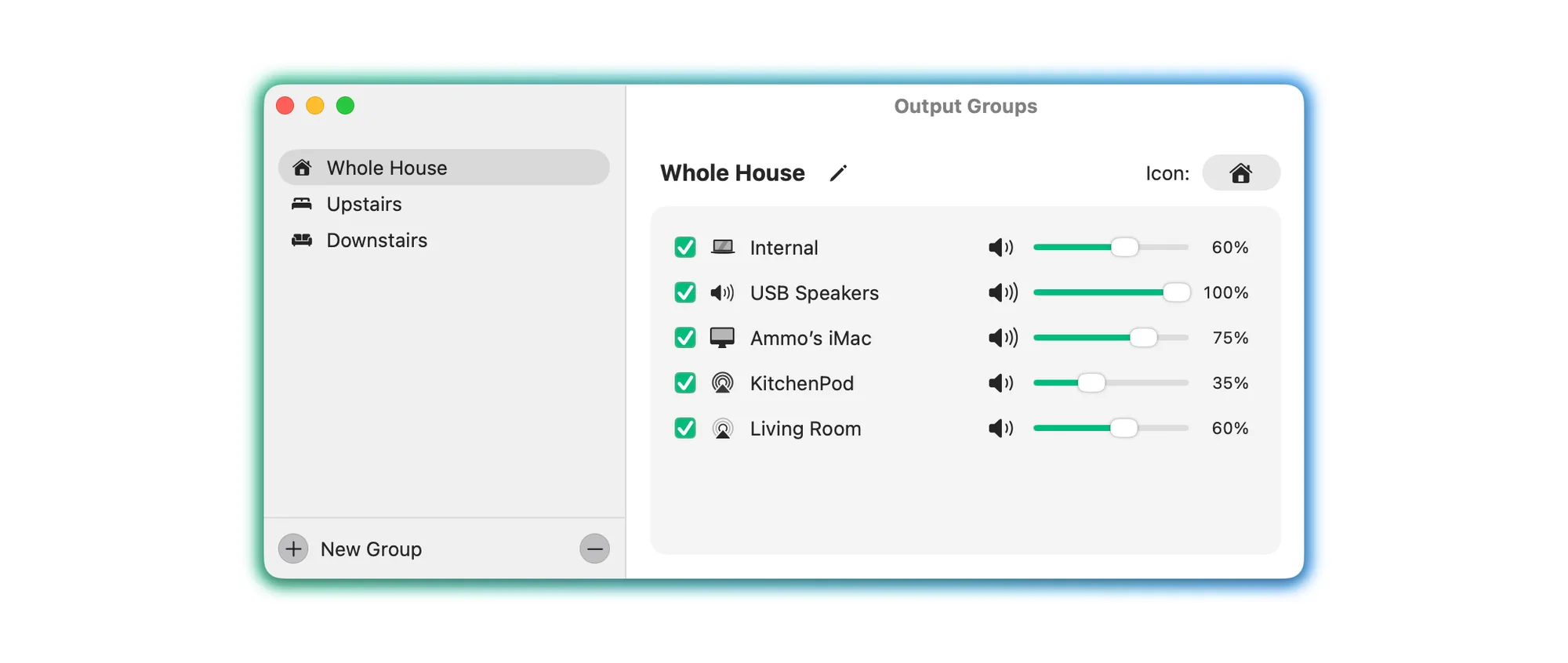Screen dimensions: 1568x663
Task: Click the Living Room volume slider
Action: point(1111,428)
